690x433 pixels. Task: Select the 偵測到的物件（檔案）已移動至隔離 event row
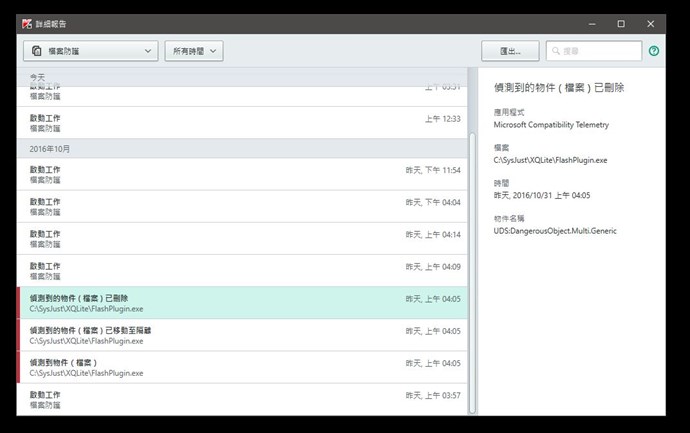tap(240, 335)
